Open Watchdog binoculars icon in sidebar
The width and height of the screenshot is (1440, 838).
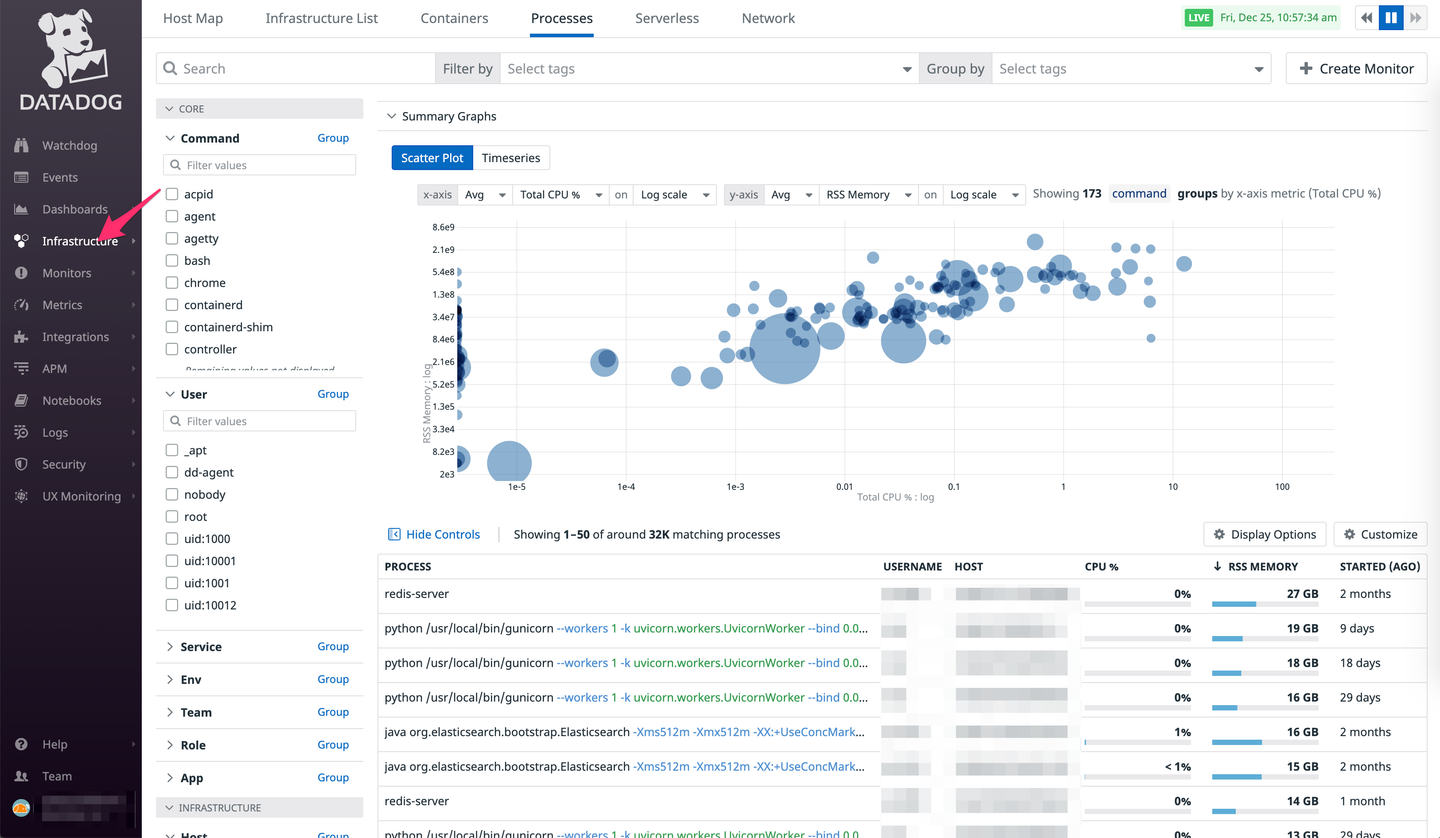point(21,145)
